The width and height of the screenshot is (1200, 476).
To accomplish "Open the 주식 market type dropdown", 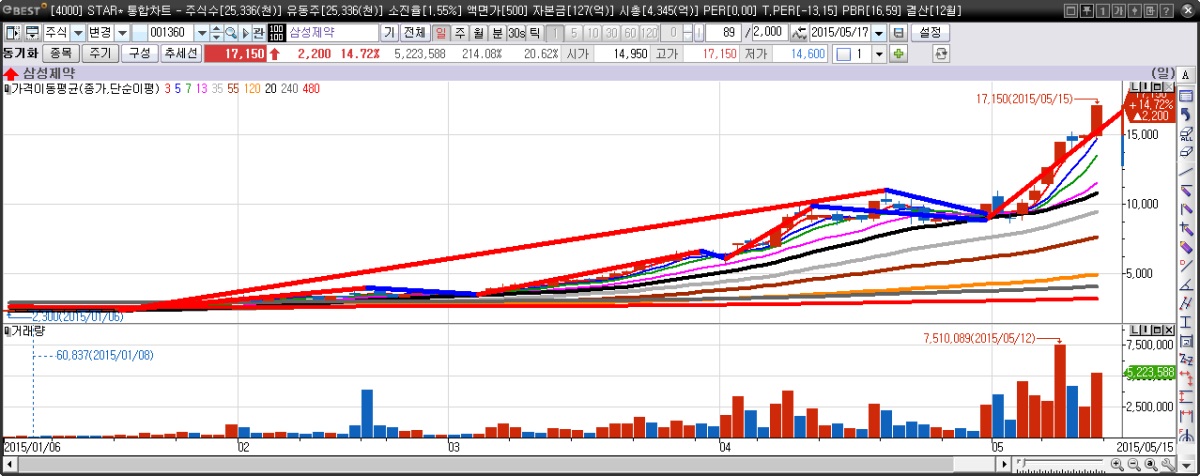I will click(78, 32).
